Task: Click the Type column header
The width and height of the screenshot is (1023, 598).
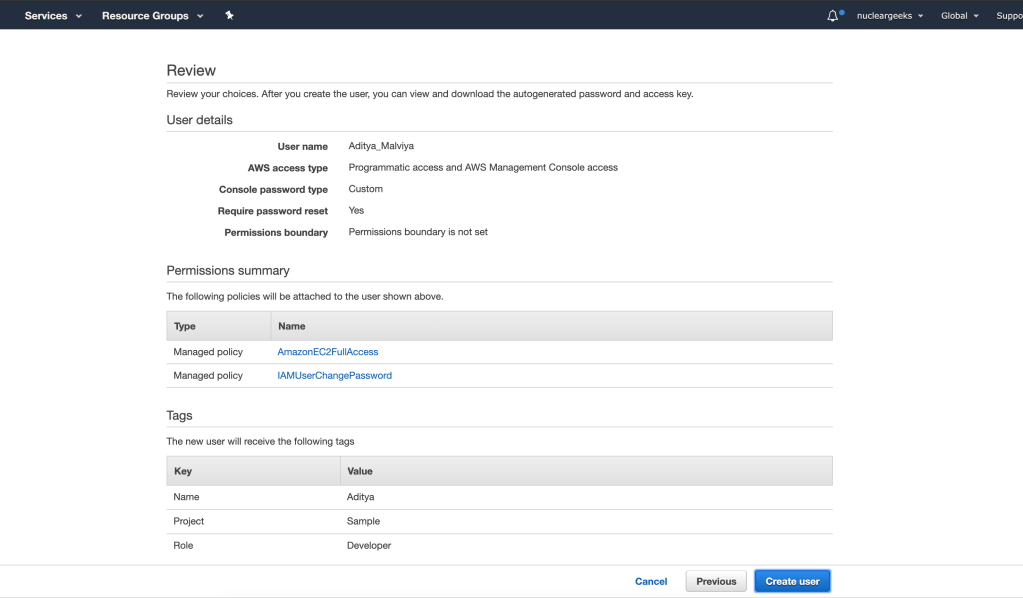Action: click(x=185, y=326)
